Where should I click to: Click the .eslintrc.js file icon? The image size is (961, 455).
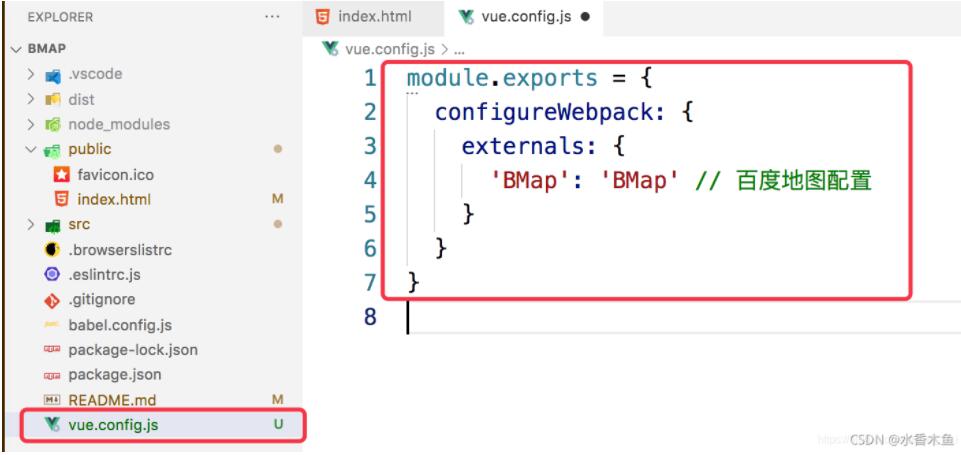(53, 275)
